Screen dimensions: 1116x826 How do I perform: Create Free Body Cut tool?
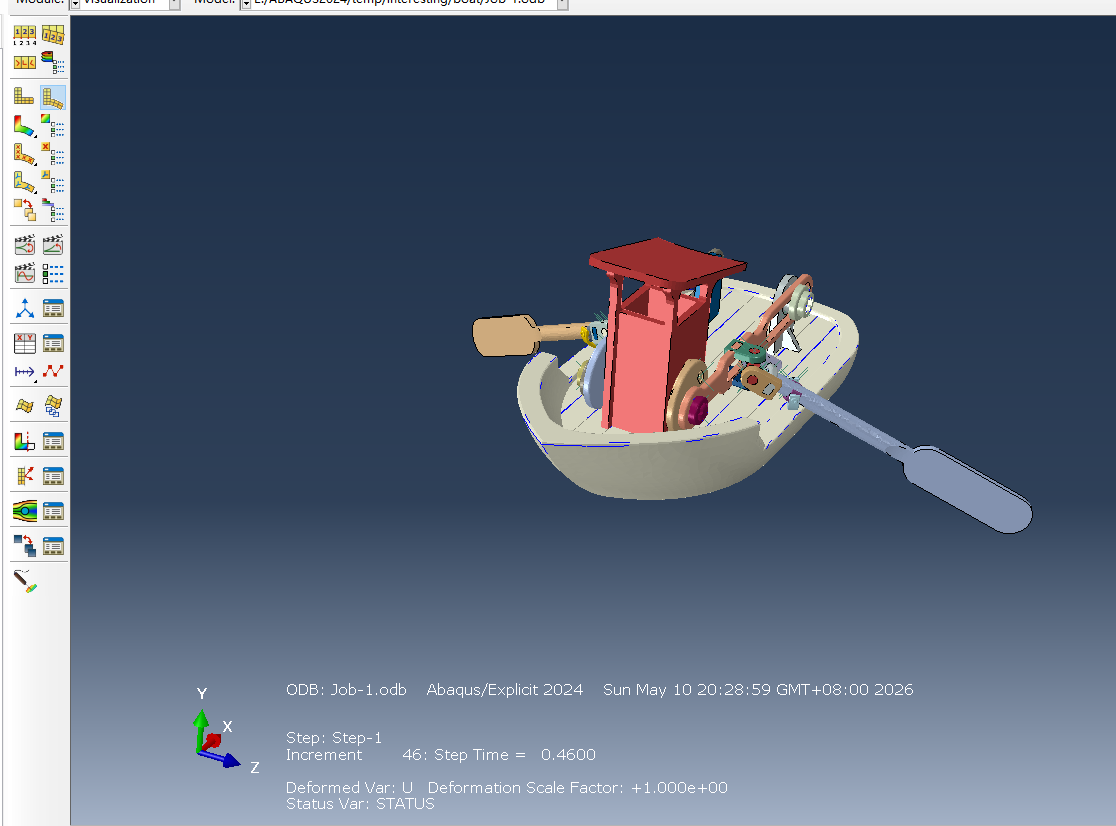click(x=24, y=476)
